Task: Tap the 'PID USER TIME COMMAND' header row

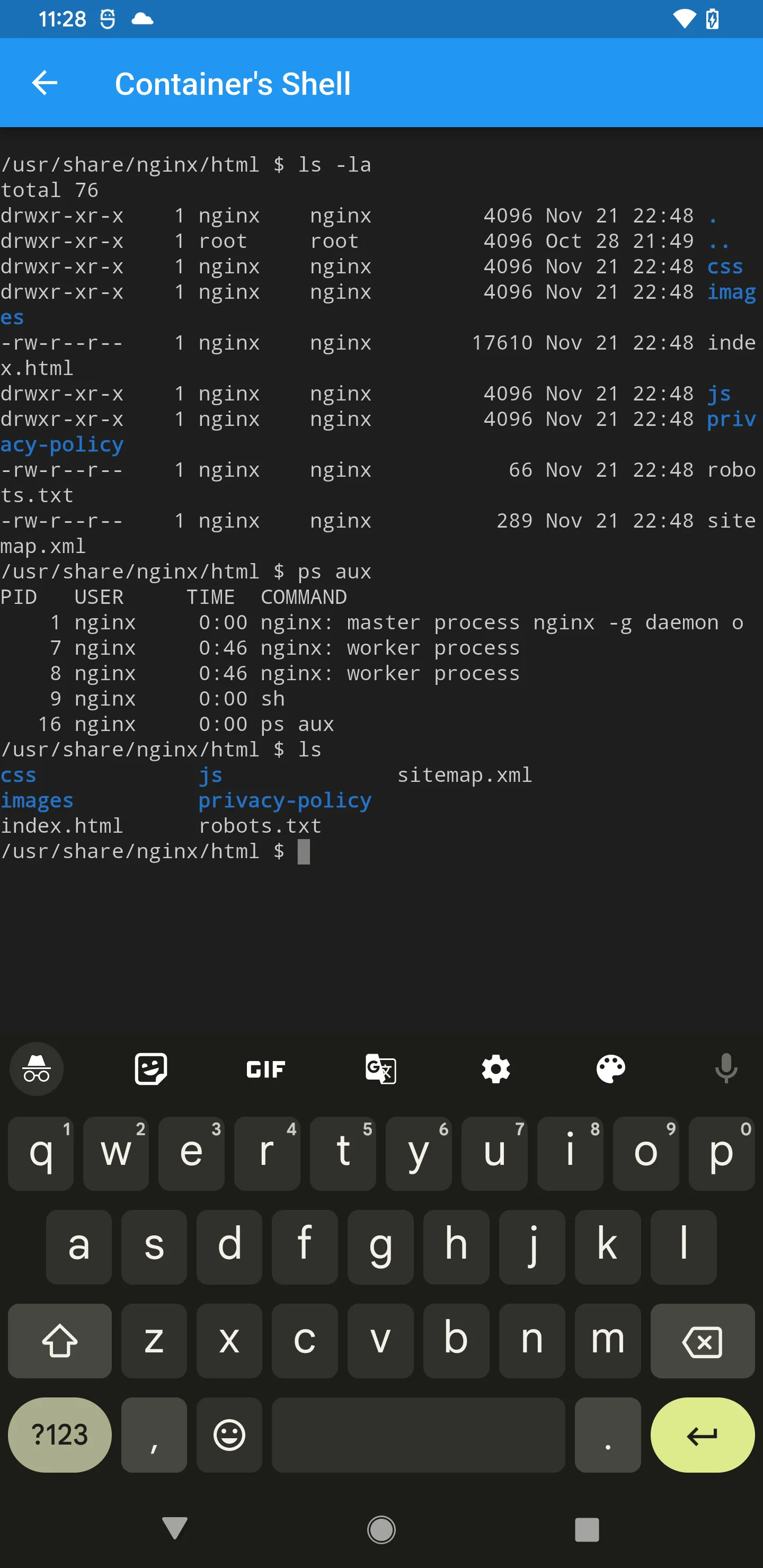Action: click(x=174, y=597)
